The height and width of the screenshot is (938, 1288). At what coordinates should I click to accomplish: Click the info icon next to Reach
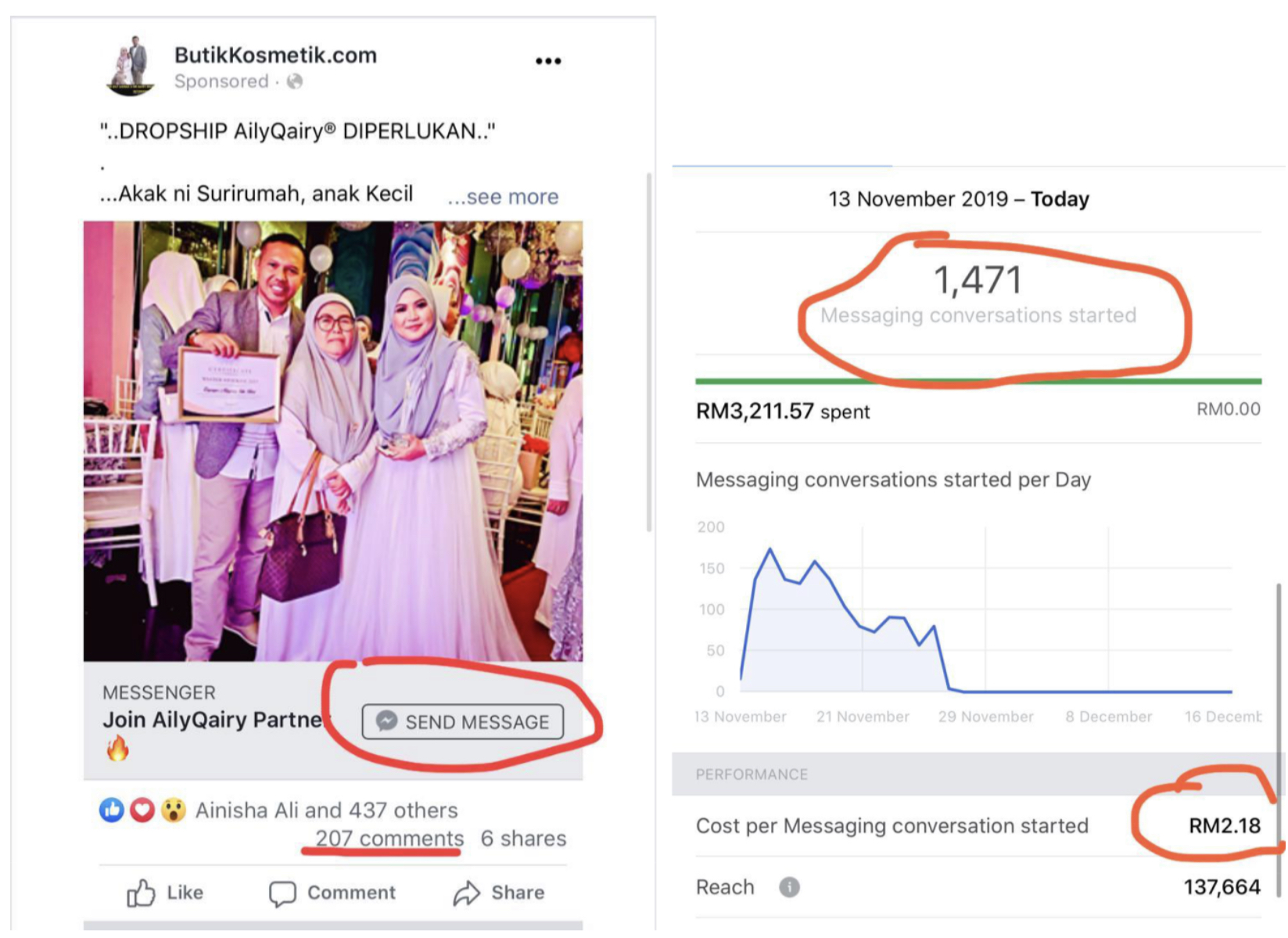tap(789, 887)
